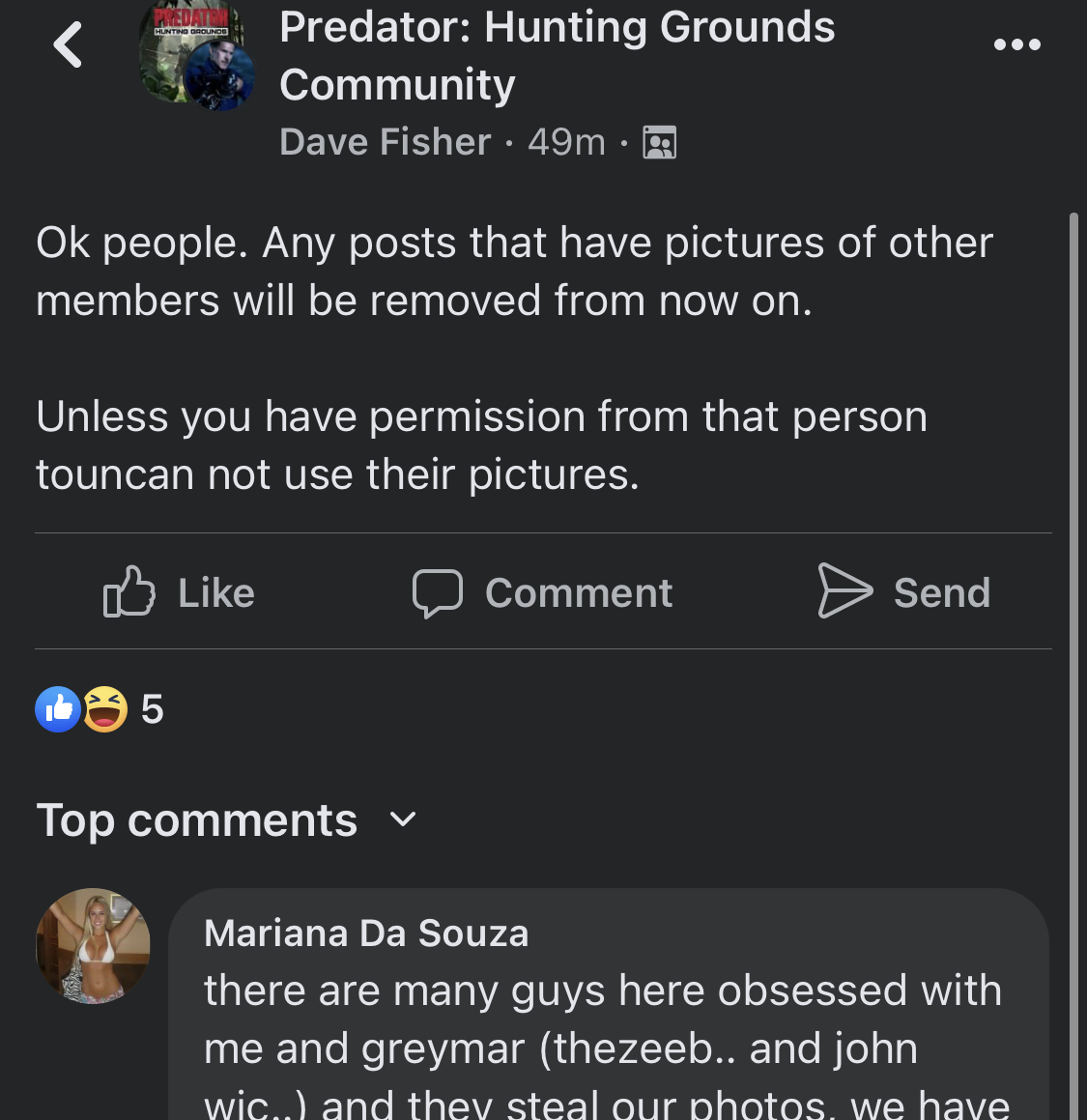This screenshot has height=1120, width=1087.
Task: Click the vertical scrollbar on right edge
Action: click(x=1073, y=666)
